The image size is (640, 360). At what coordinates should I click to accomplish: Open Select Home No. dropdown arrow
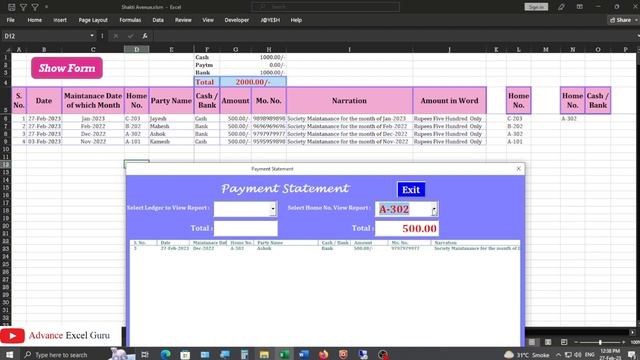pos(434,209)
